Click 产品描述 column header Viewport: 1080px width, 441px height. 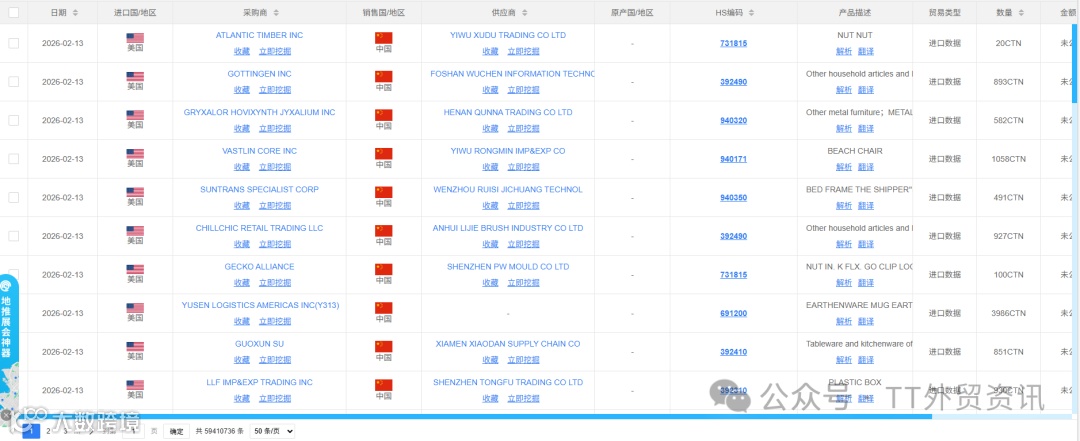pyautogui.click(x=855, y=13)
